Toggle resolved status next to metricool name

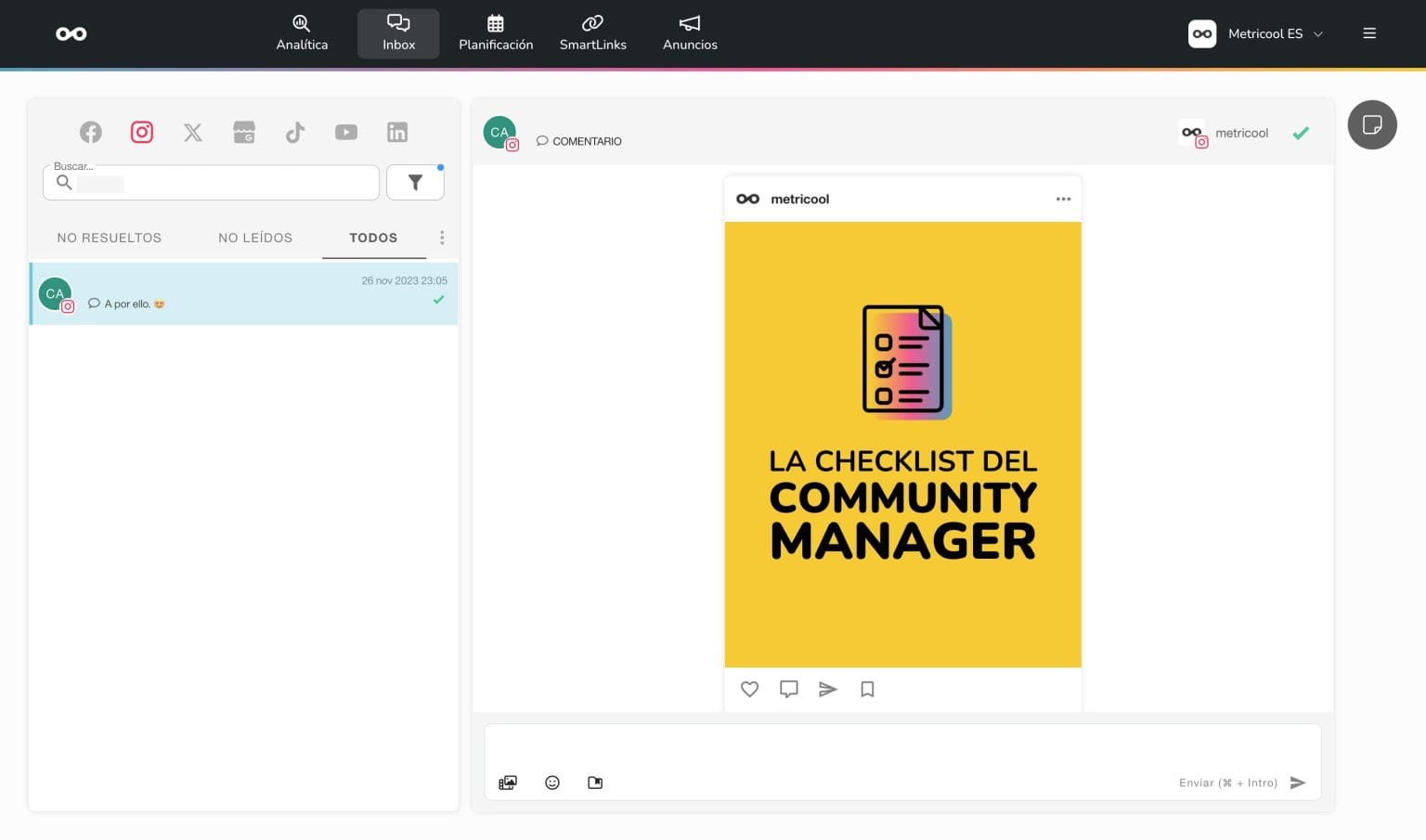1300,133
